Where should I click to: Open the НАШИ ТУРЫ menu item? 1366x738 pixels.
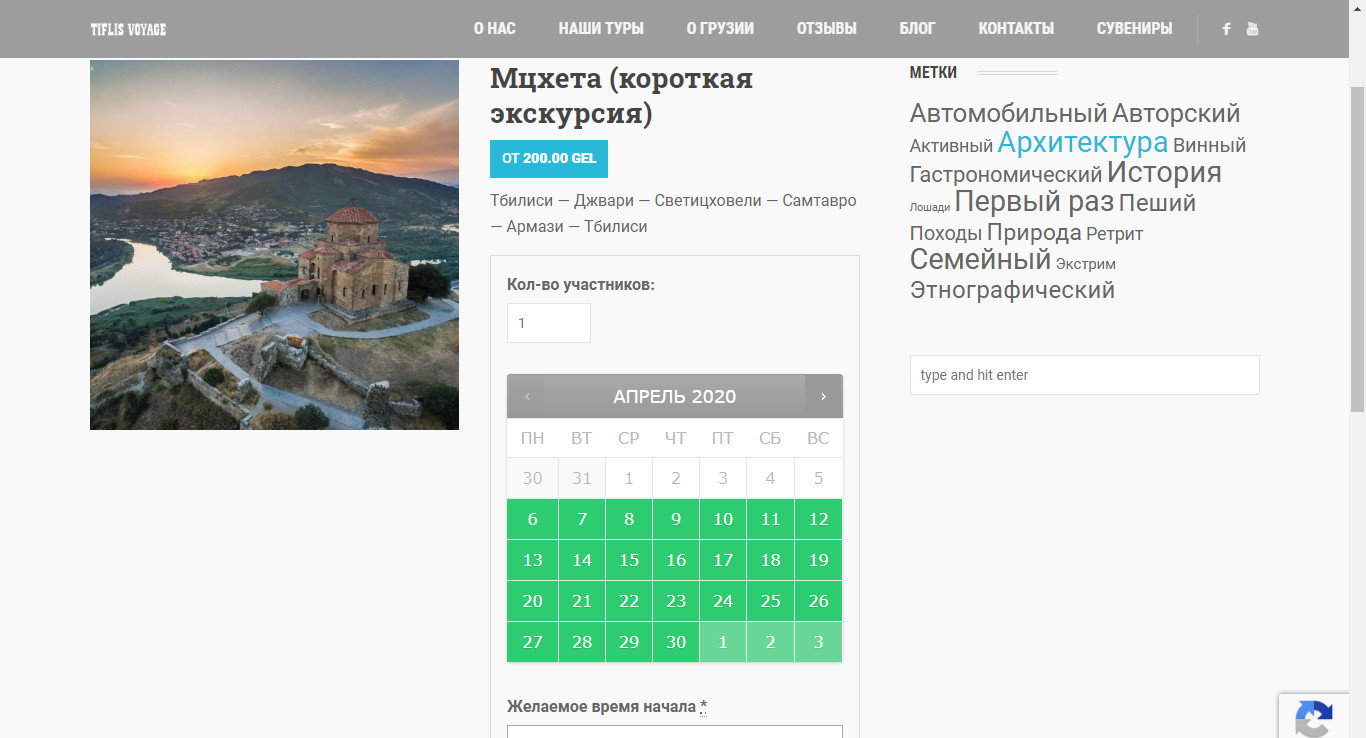coord(601,29)
